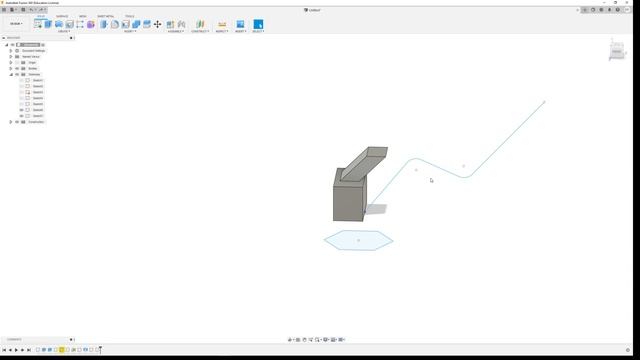
Task: Select the Combine tool
Action: (136, 24)
